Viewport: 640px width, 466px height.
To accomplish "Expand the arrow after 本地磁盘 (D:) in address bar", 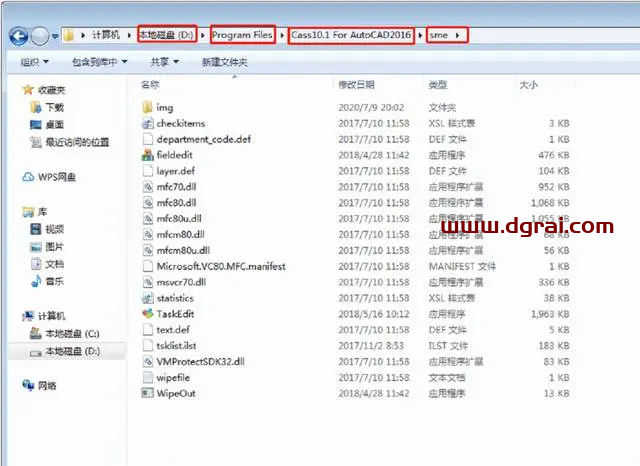I will point(203,36).
